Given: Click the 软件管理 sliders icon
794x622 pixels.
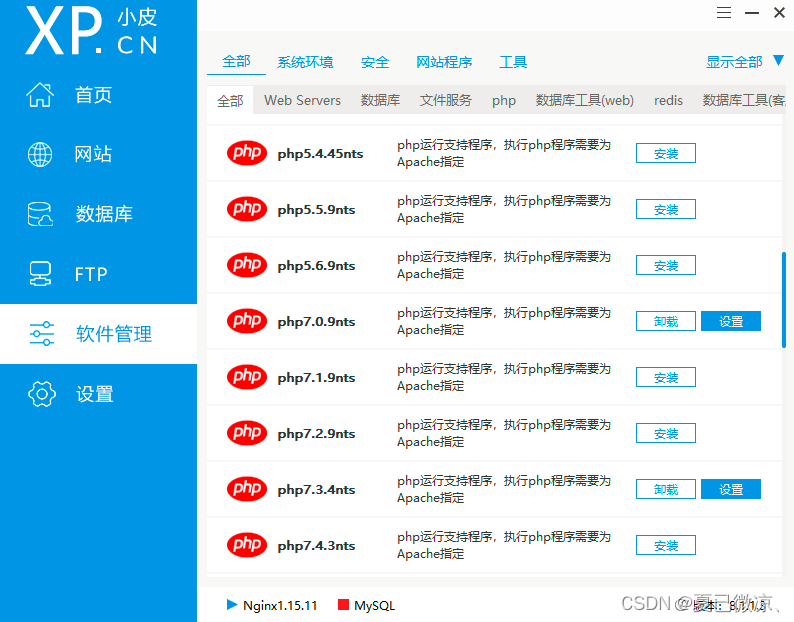Looking at the screenshot, I should pyautogui.click(x=42, y=334).
